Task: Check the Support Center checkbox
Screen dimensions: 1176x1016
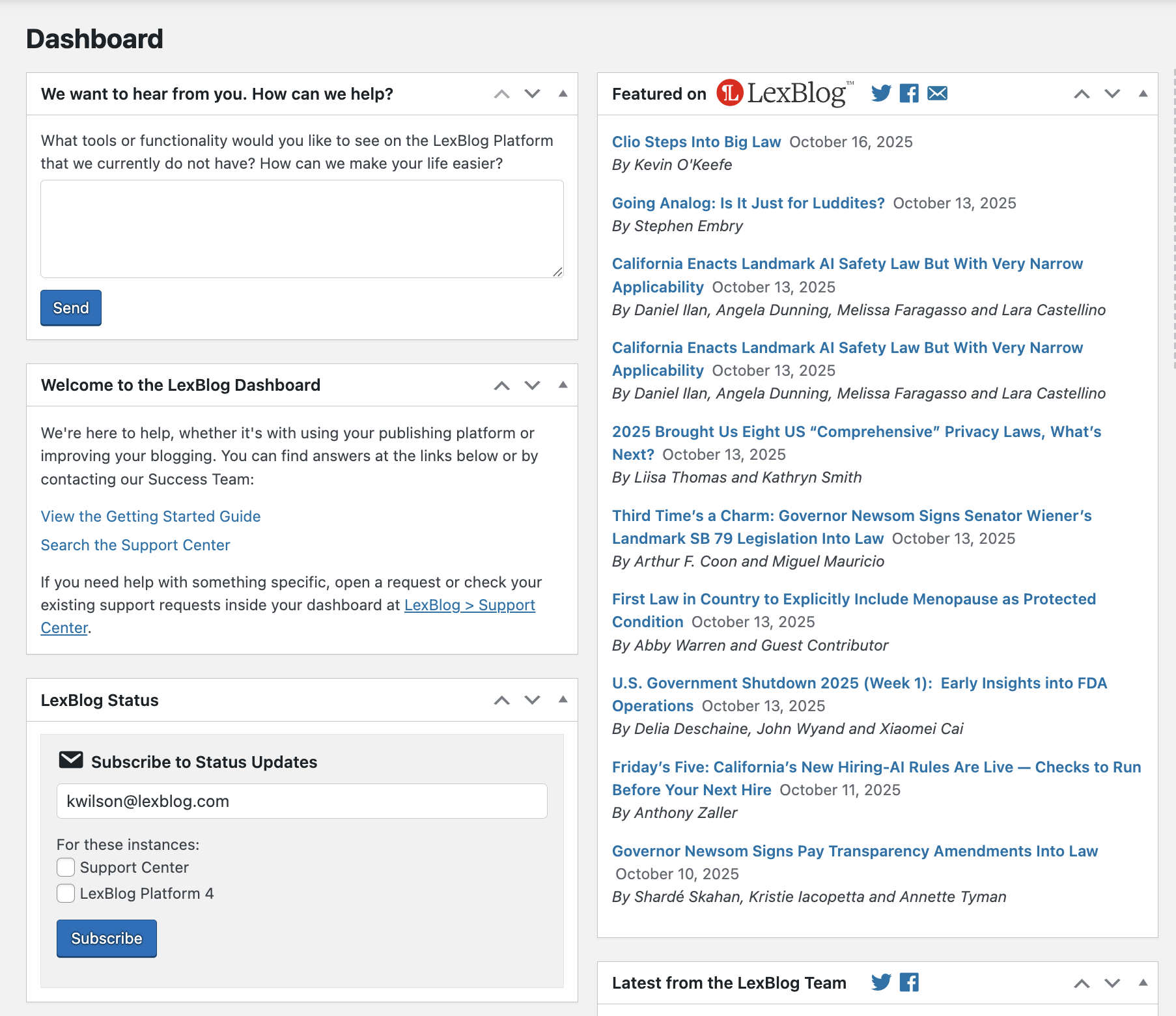Action: point(66,868)
